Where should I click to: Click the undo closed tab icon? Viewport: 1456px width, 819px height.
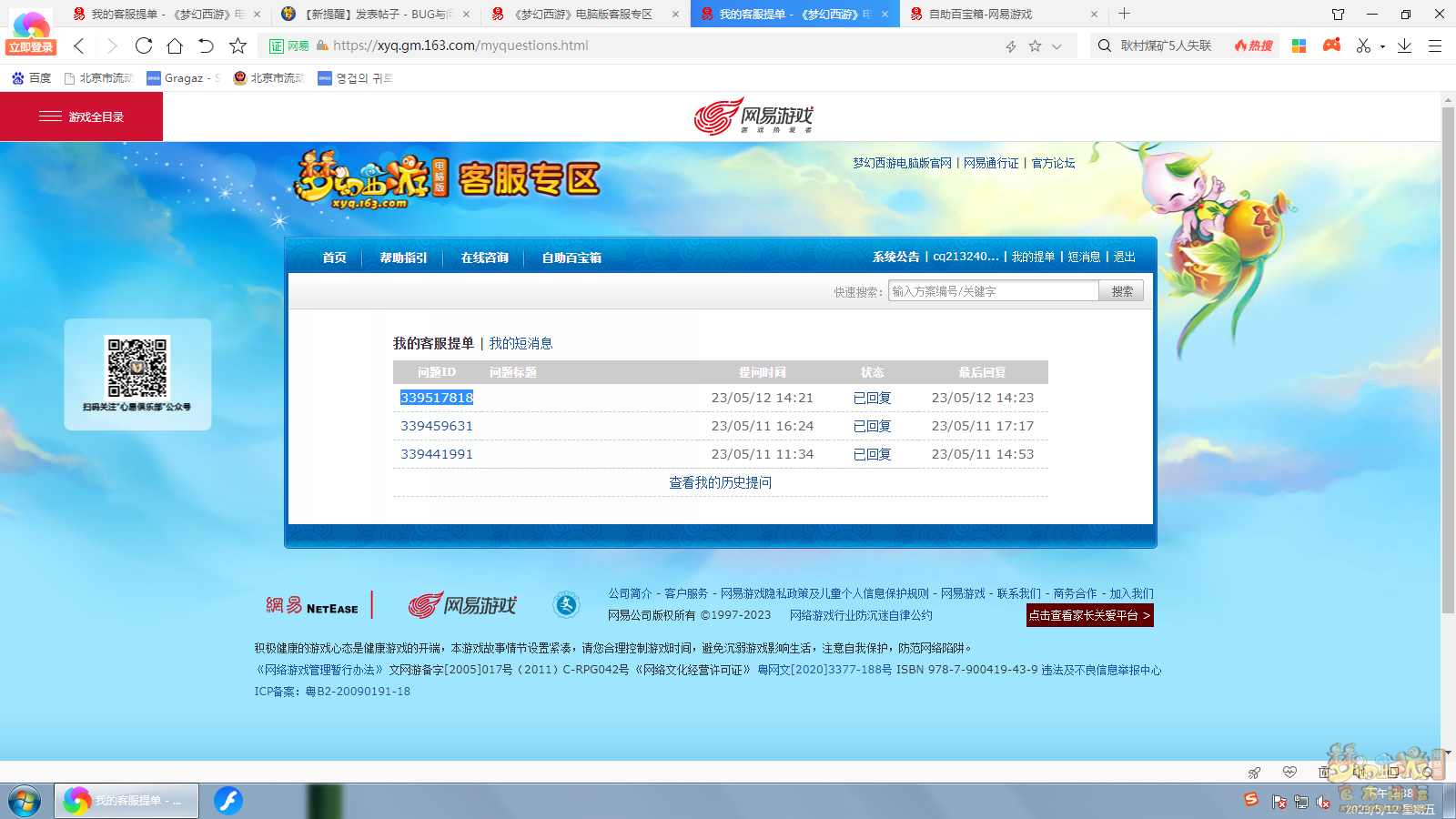206,45
